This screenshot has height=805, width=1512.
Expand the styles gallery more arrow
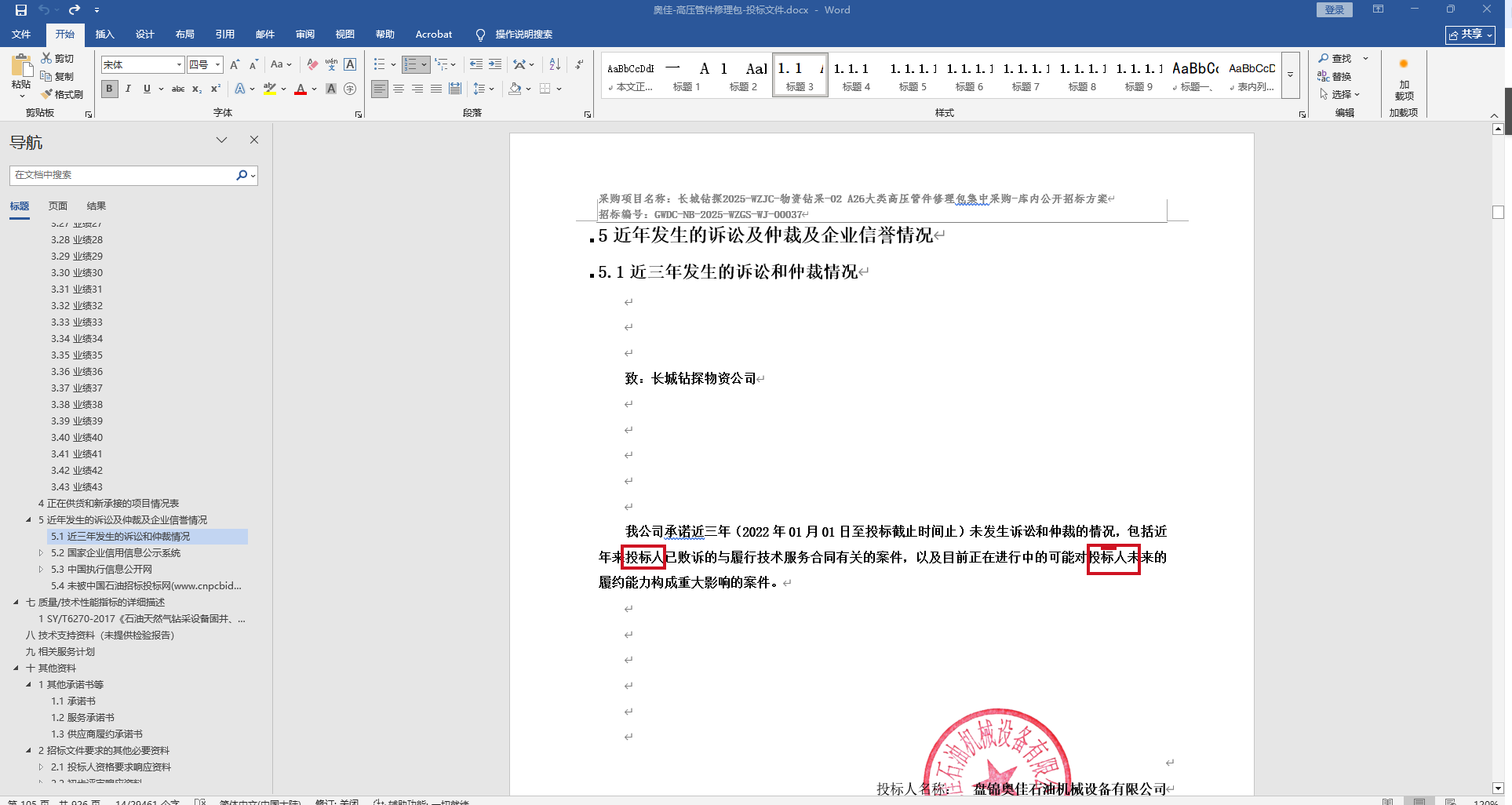point(1290,75)
